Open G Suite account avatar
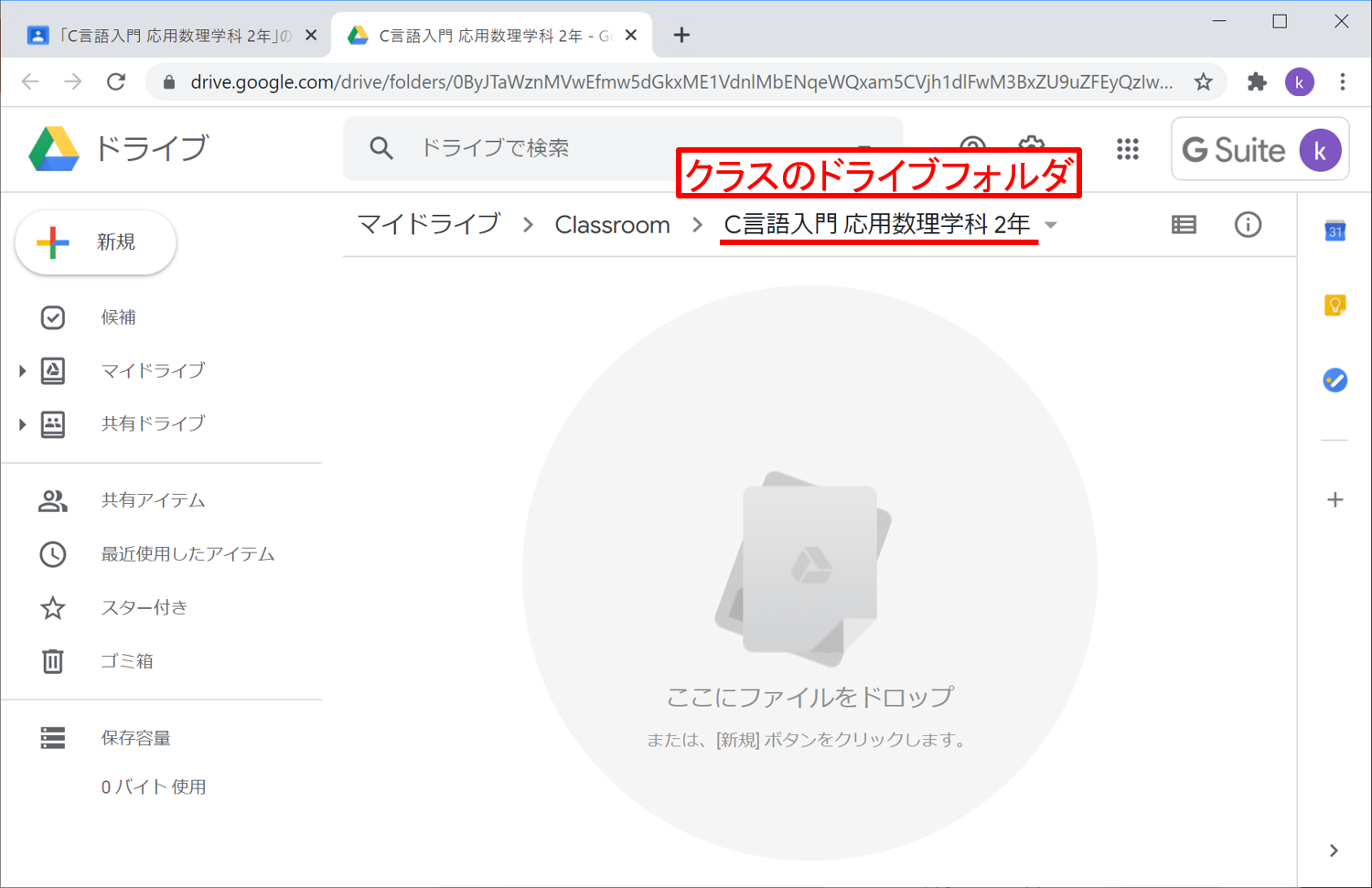1372x888 pixels. click(x=1320, y=151)
